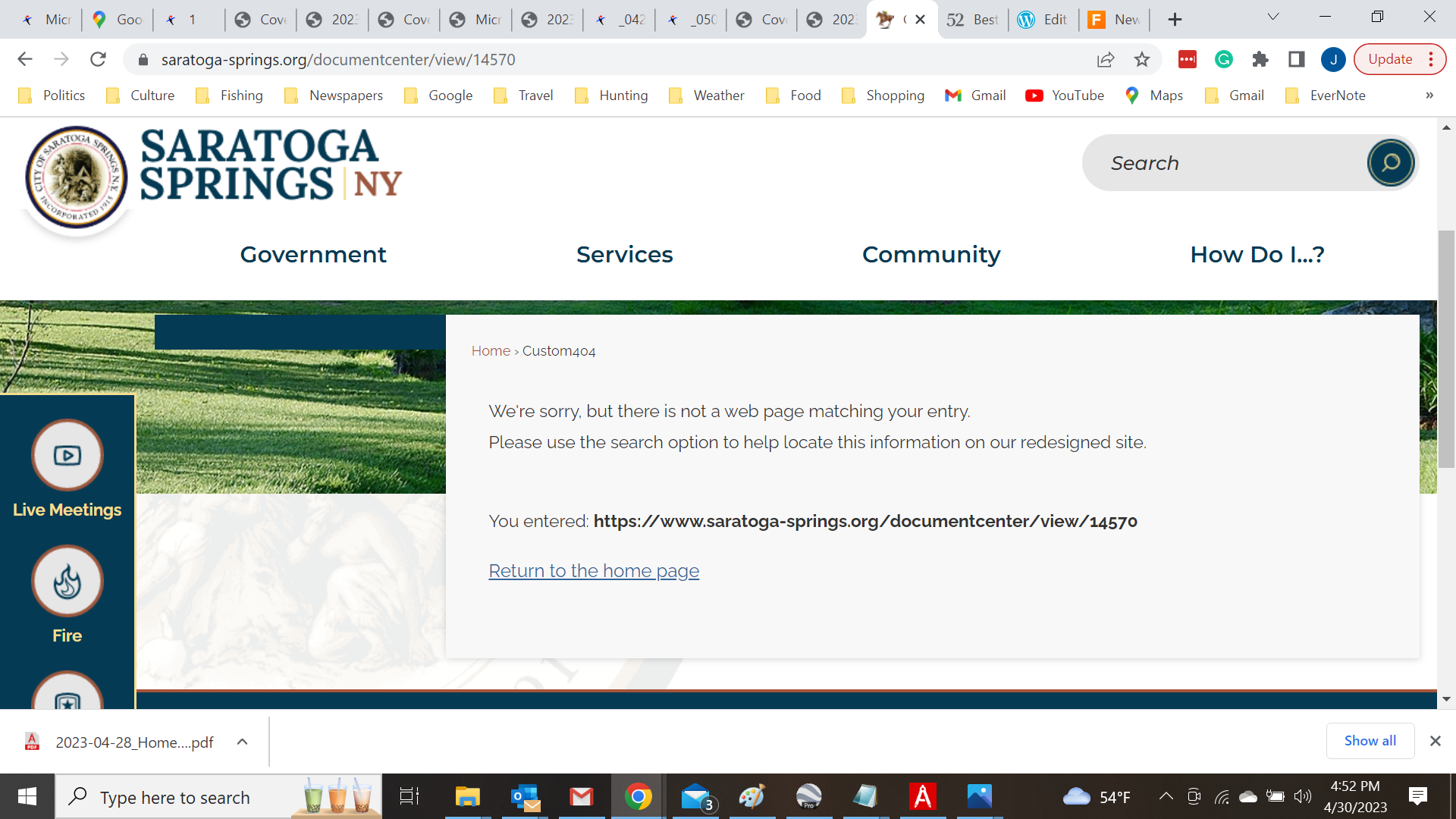Click the page vertical scrollbar thumb
This screenshot has width=1456, height=819.
tap(1446, 349)
